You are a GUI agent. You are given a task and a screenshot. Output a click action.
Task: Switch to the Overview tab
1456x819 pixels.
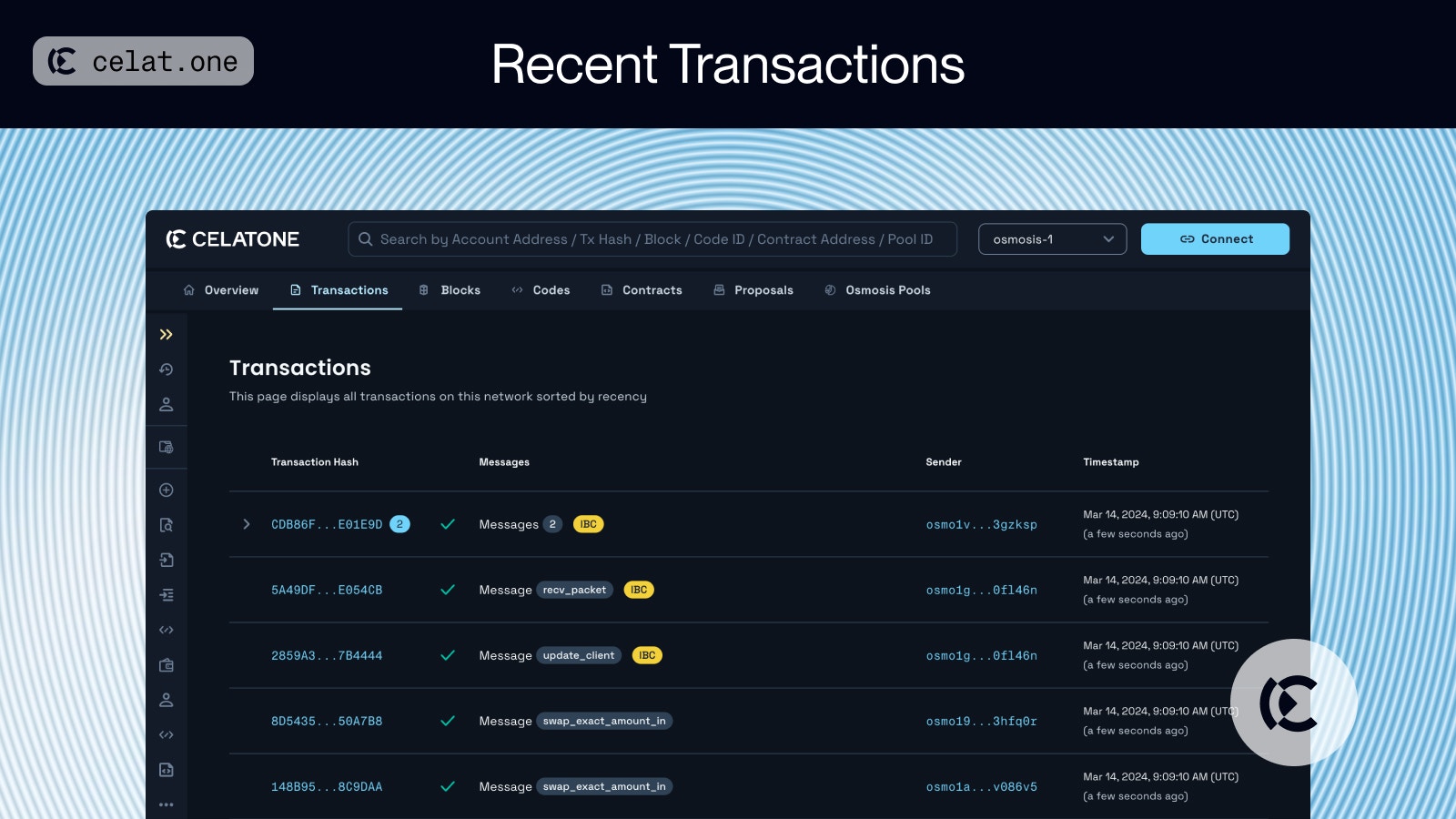click(x=221, y=290)
